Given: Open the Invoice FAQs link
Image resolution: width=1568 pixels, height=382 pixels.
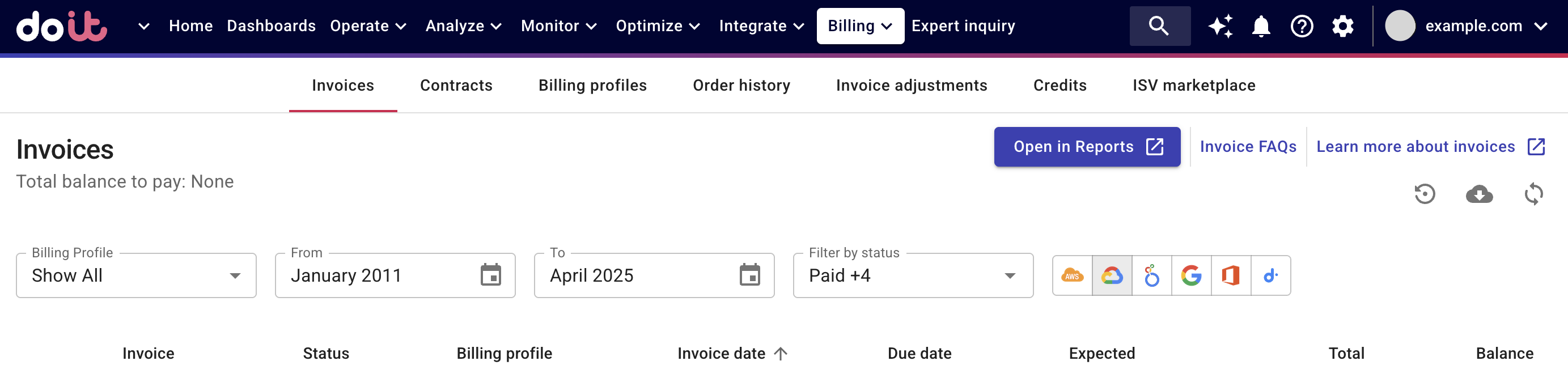Looking at the screenshot, I should point(1247,147).
